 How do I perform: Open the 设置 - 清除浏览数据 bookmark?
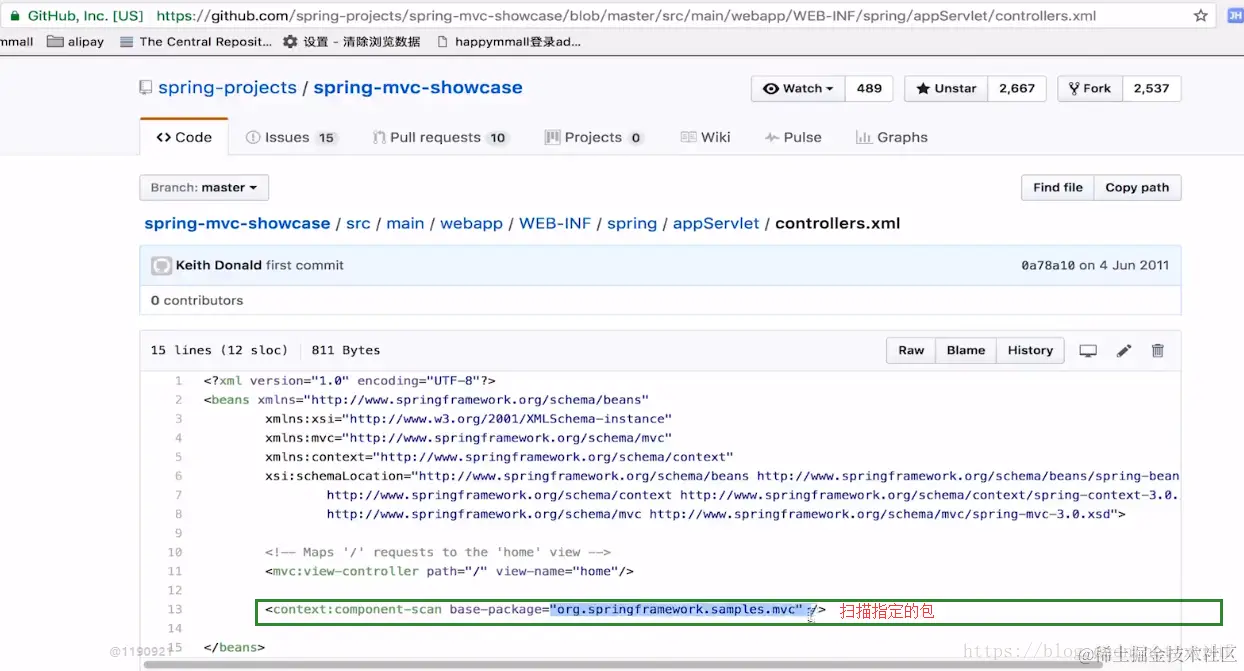351,42
